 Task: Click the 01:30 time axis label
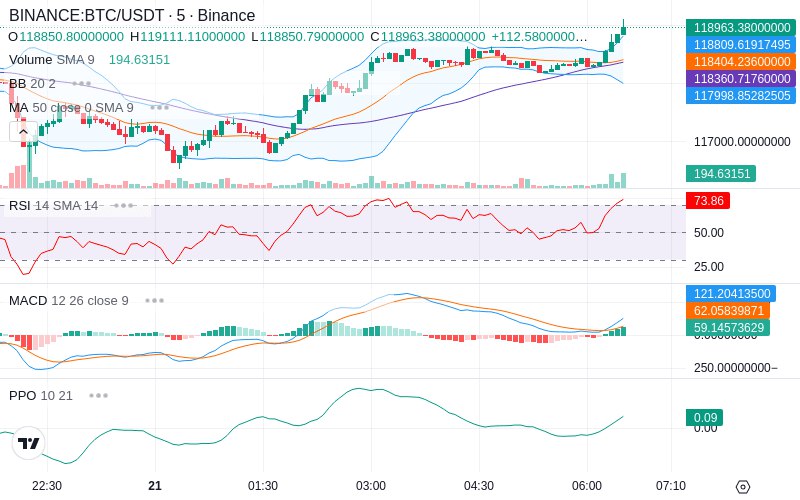(x=263, y=486)
